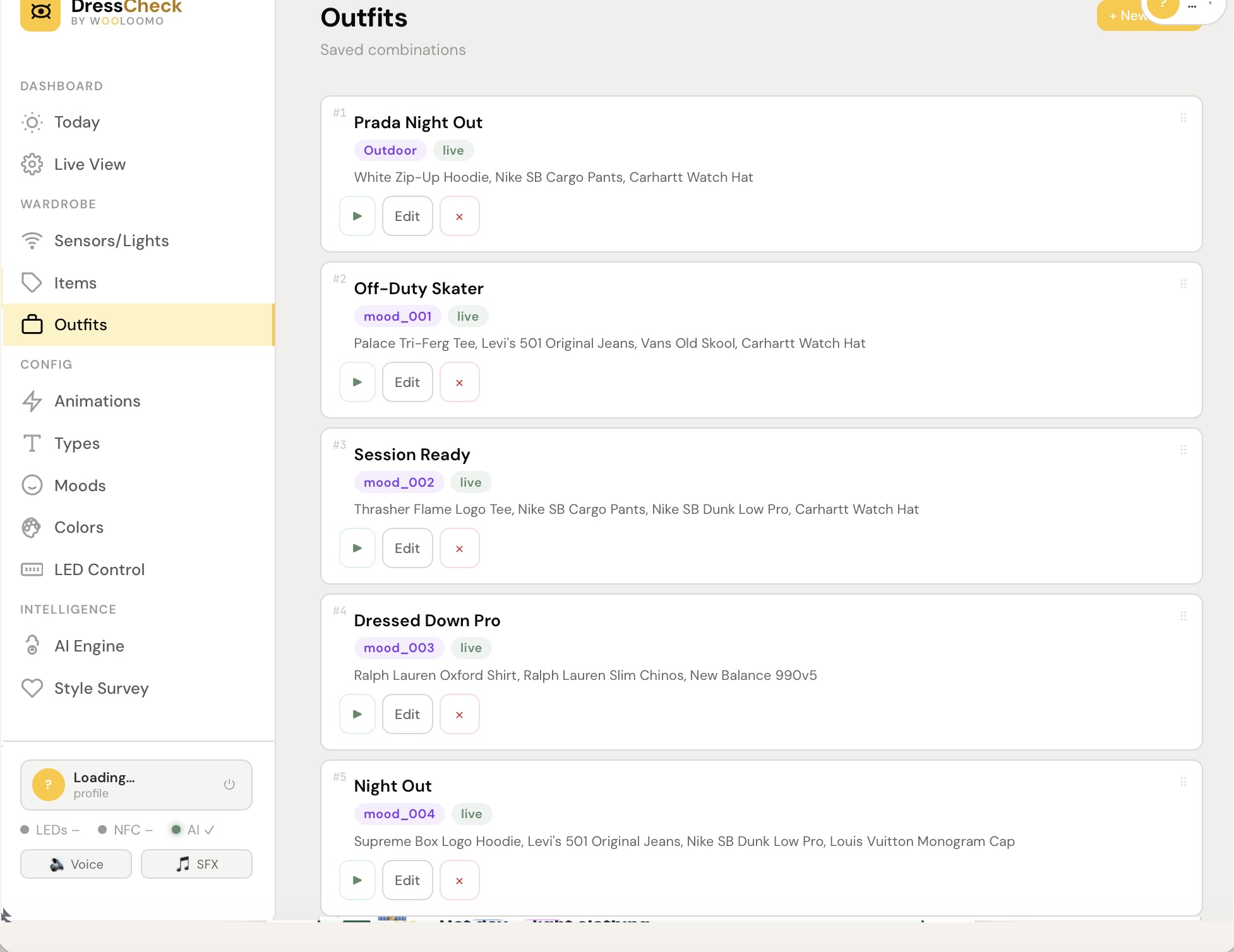Click the Session Ready drag handle
The width and height of the screenshot is (1234, 952).
1183,450
